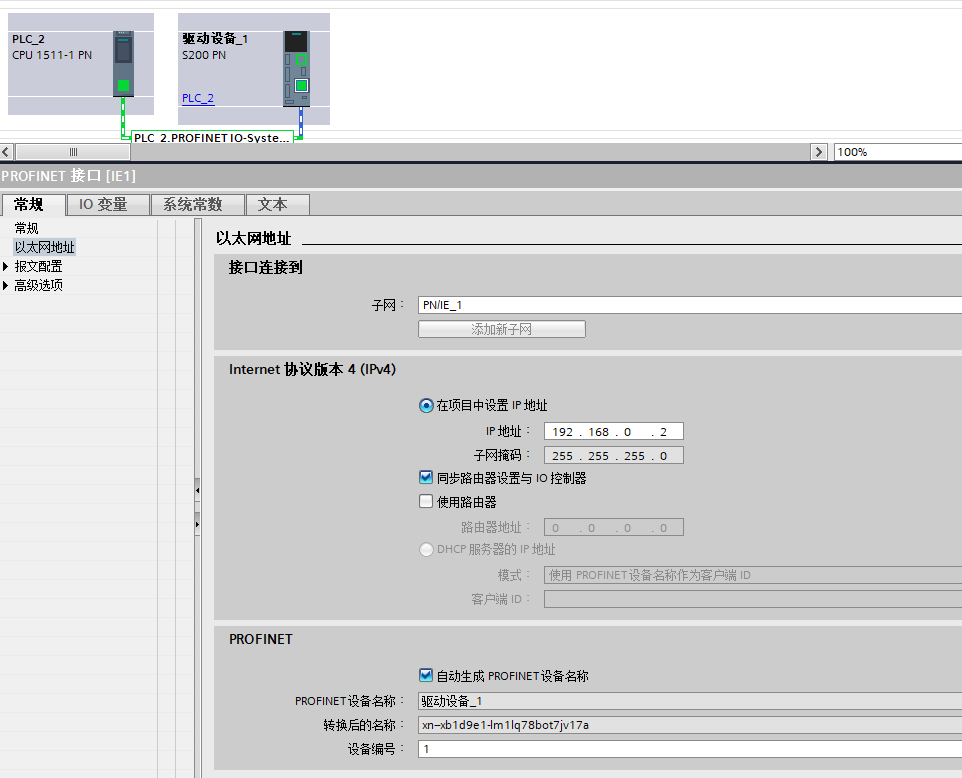
Task: Collapse the navigation pane with the left splitter arrow
Action: pyautogui.click(x=198, y=490)
